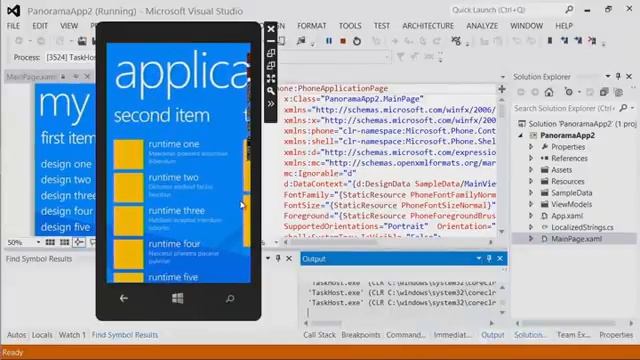
Task: Expand the ViewModels folder
Action: pyautogui.click(x=531, y=204)
